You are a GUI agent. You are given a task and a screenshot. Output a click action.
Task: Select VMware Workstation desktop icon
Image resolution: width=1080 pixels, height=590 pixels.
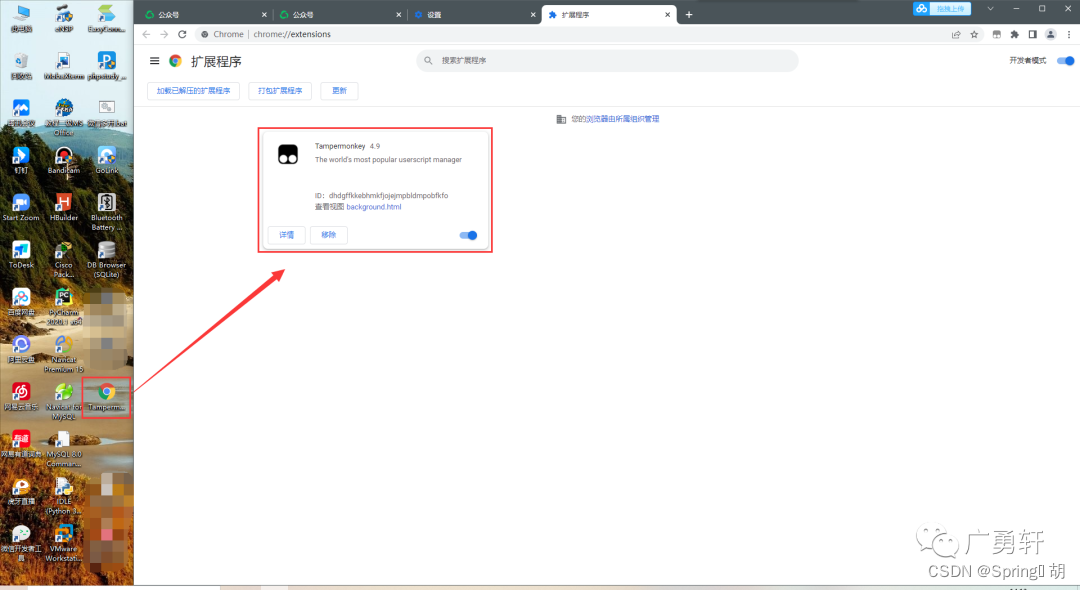[63, 543]
